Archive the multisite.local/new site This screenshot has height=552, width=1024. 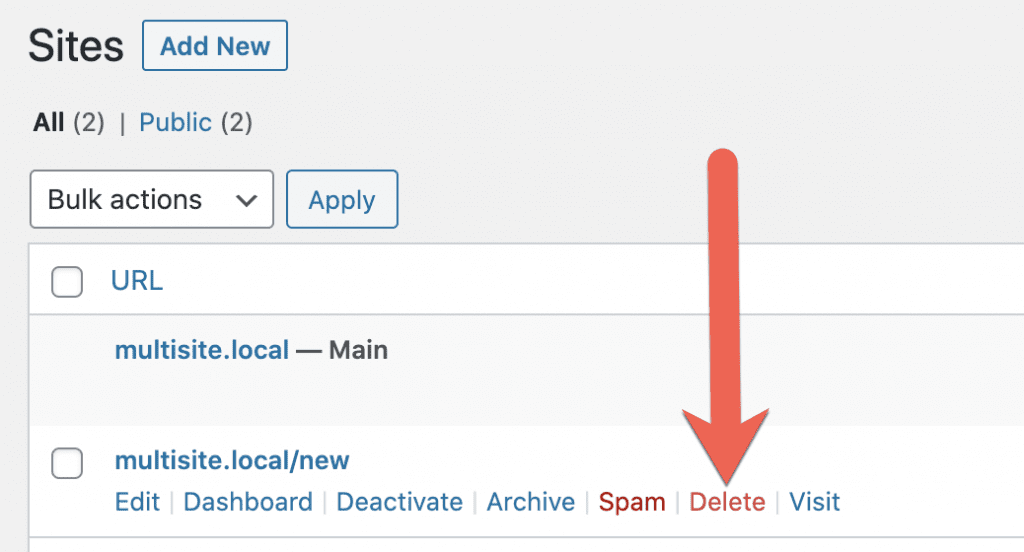click(x=530, y=502)
